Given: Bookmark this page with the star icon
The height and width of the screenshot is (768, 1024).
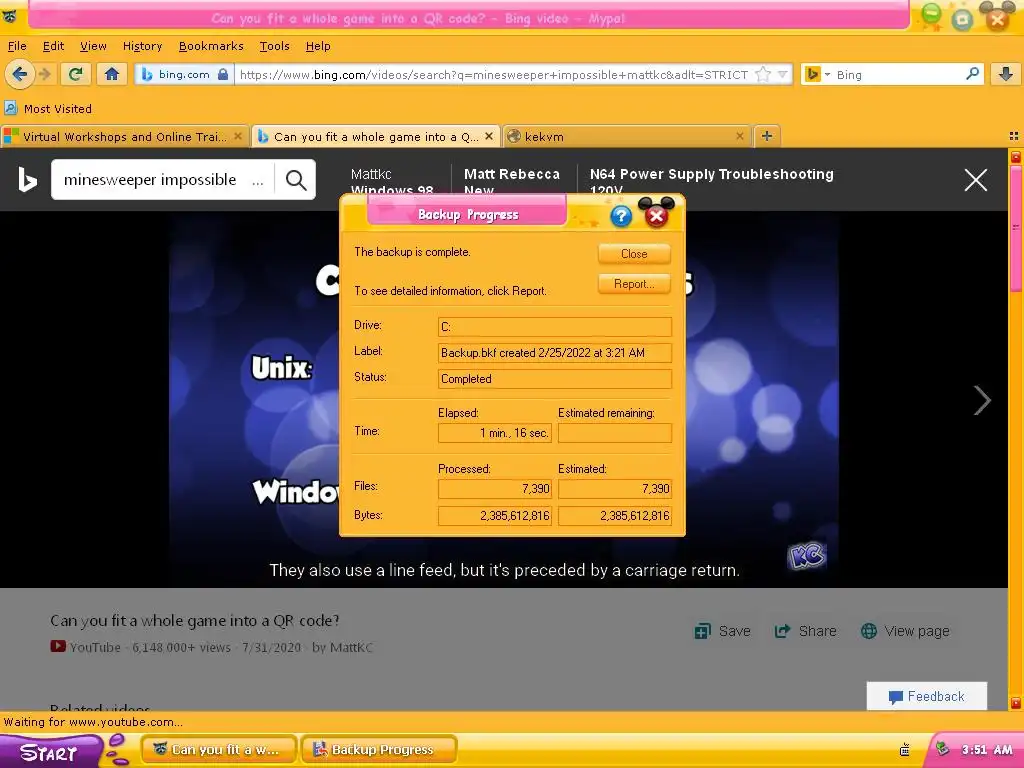Looking at the screenshot, I should tap(763, 74).
